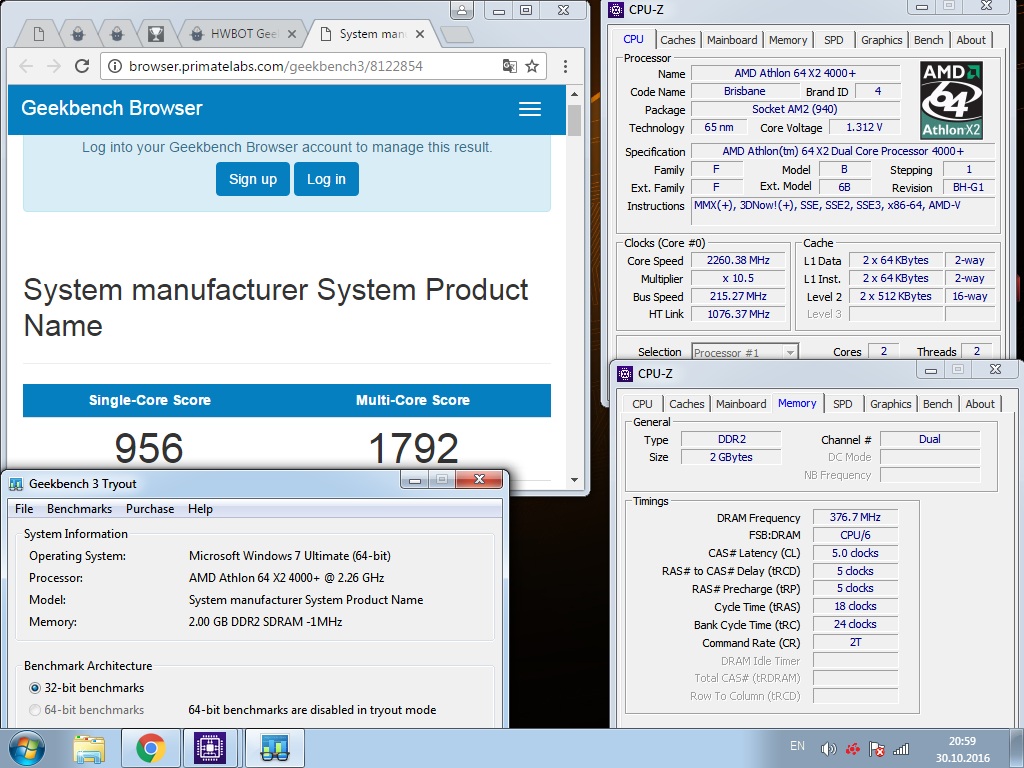The image size is (1024, 768).
Task: Open CPU tab in lower CPU-Z
Action: 642,404
